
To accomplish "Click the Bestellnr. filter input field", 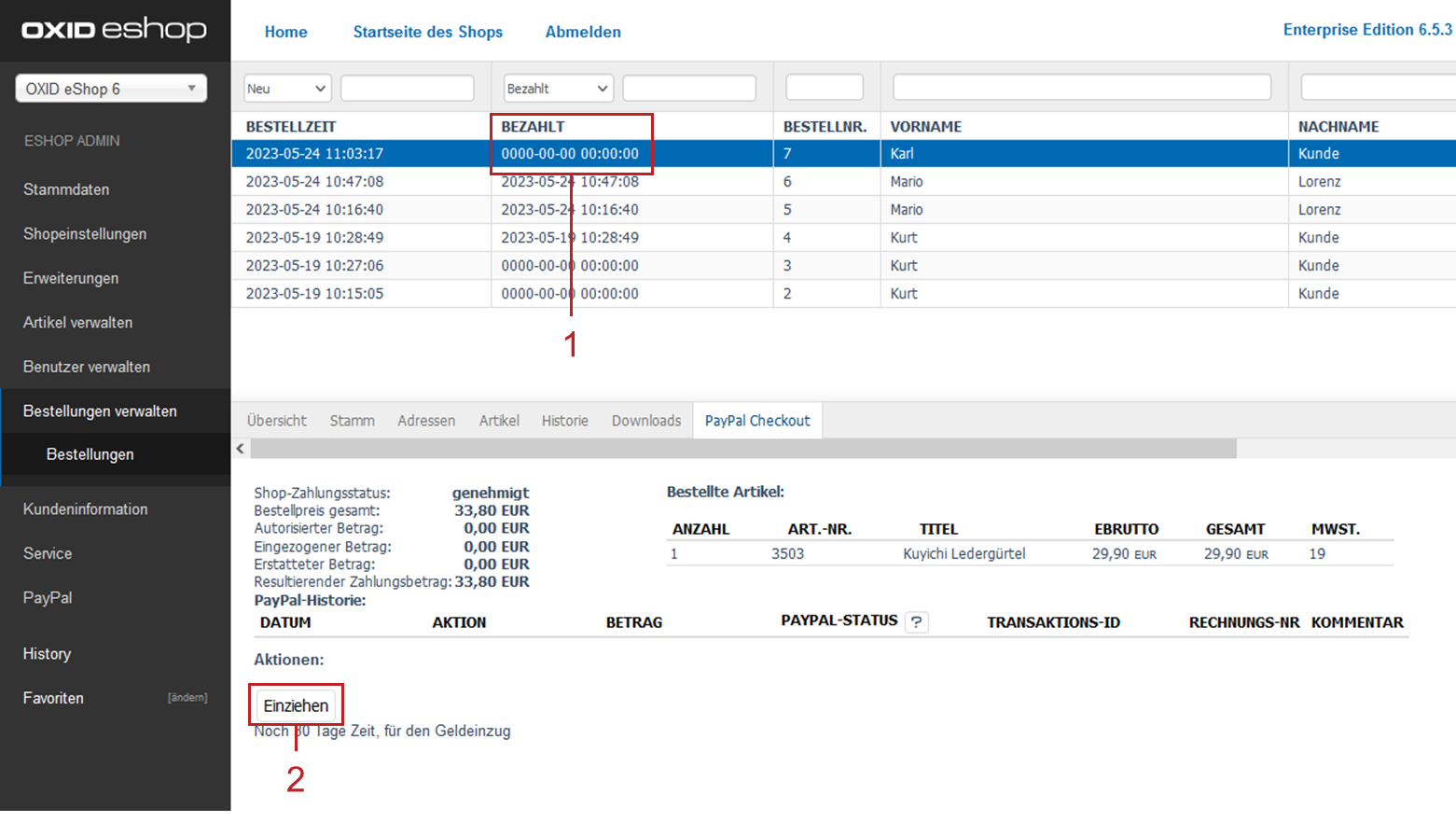I will tap(825, 88).
